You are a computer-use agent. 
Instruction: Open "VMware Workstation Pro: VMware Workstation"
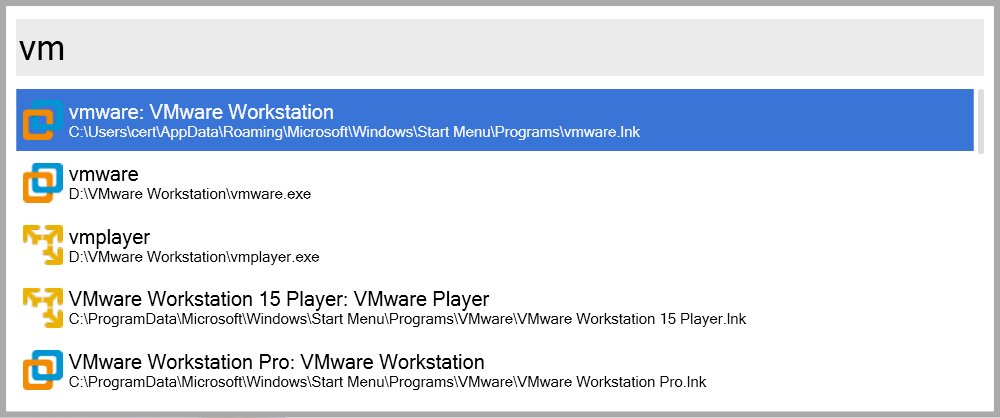tap(276, 362)
